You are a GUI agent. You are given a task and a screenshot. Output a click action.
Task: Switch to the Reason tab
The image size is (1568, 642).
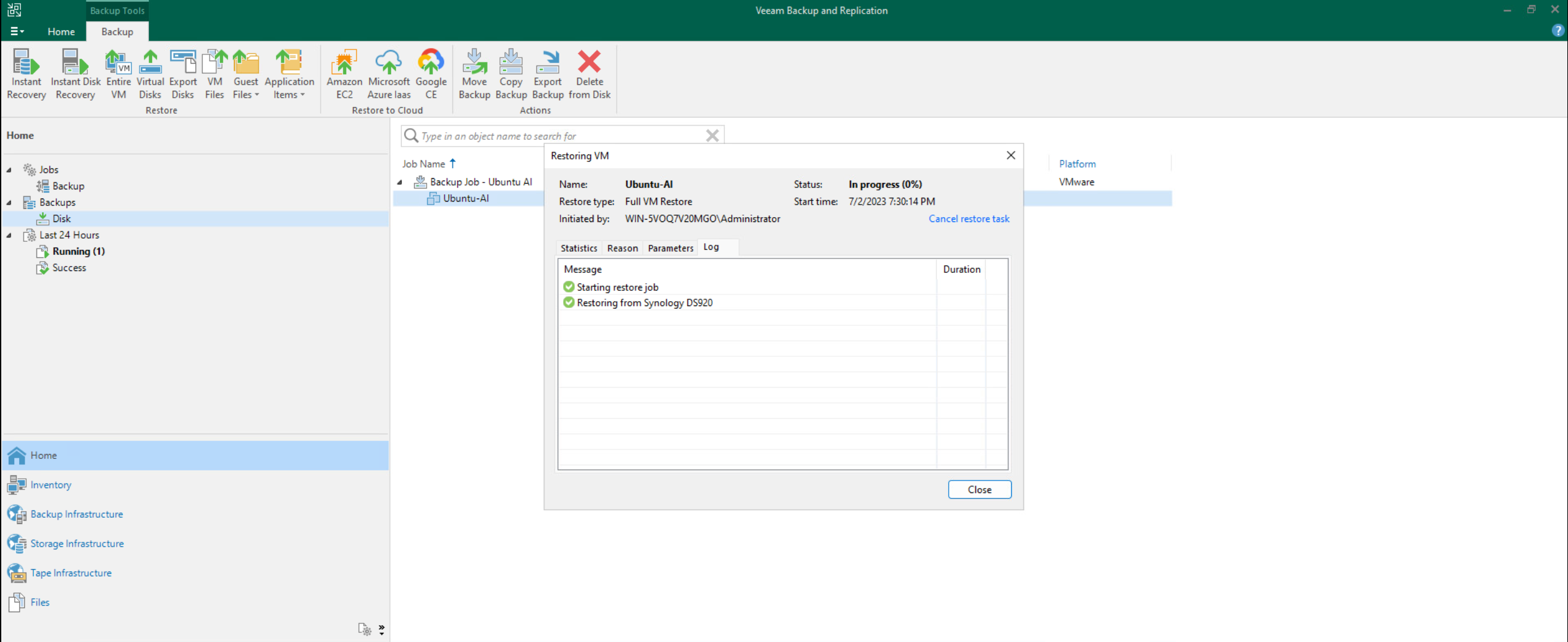point(622,248)
